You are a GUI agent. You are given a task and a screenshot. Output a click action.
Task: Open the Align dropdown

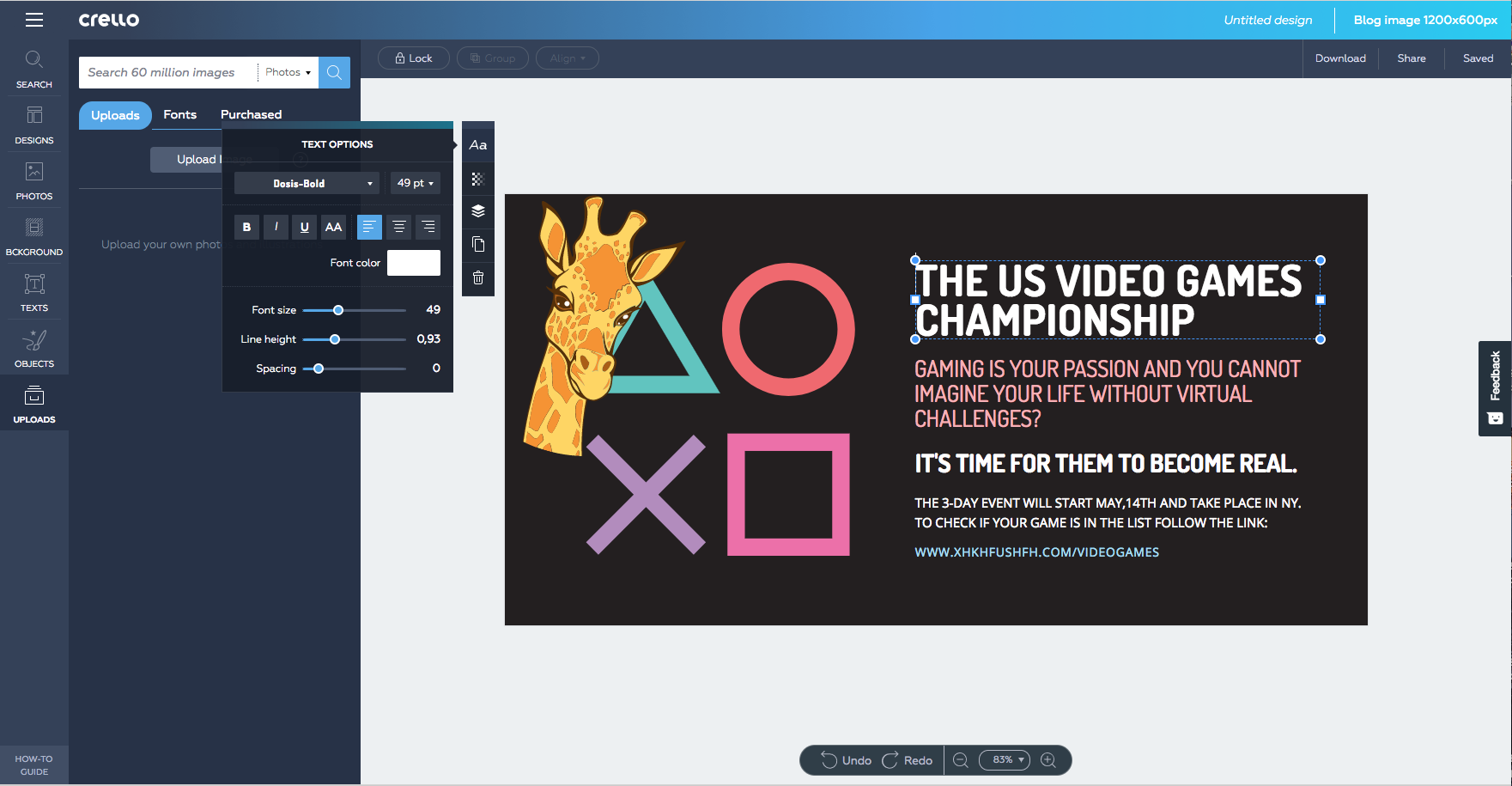[x=568, y=58]
